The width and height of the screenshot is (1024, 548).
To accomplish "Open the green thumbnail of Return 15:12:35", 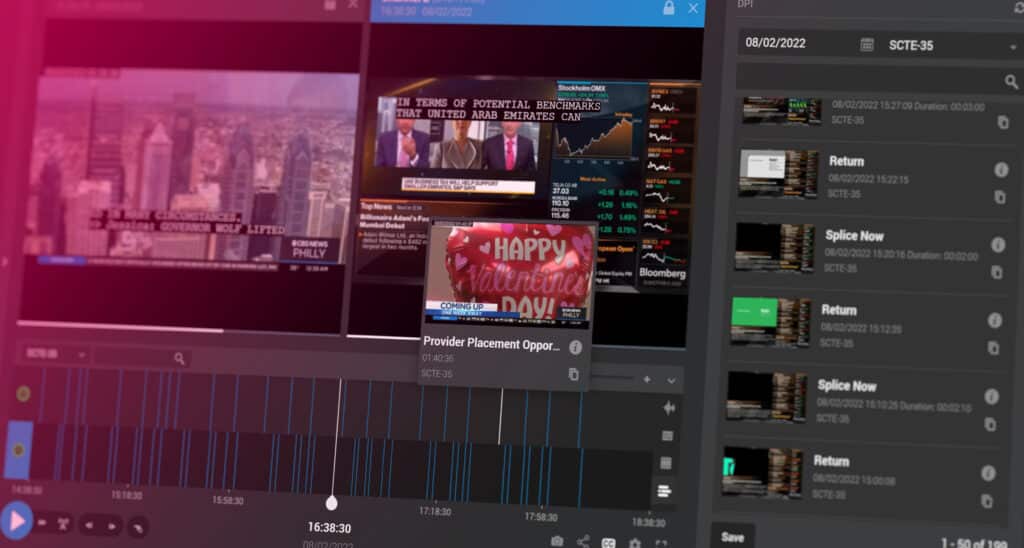I will pos(771,321).
